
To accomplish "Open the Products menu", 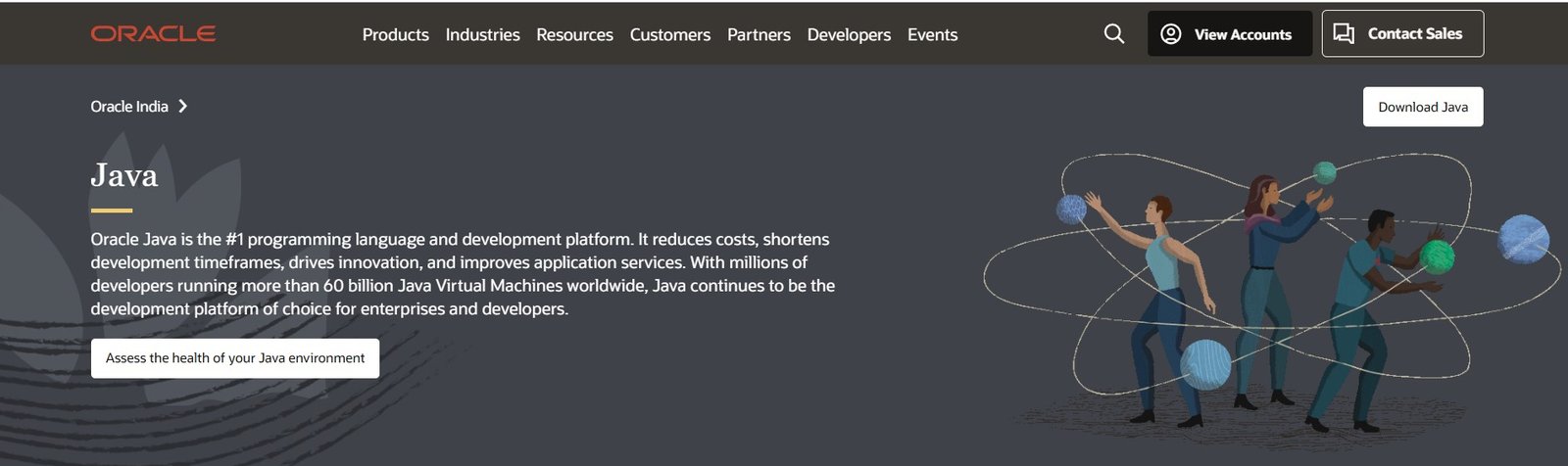I will coord(395,34).
